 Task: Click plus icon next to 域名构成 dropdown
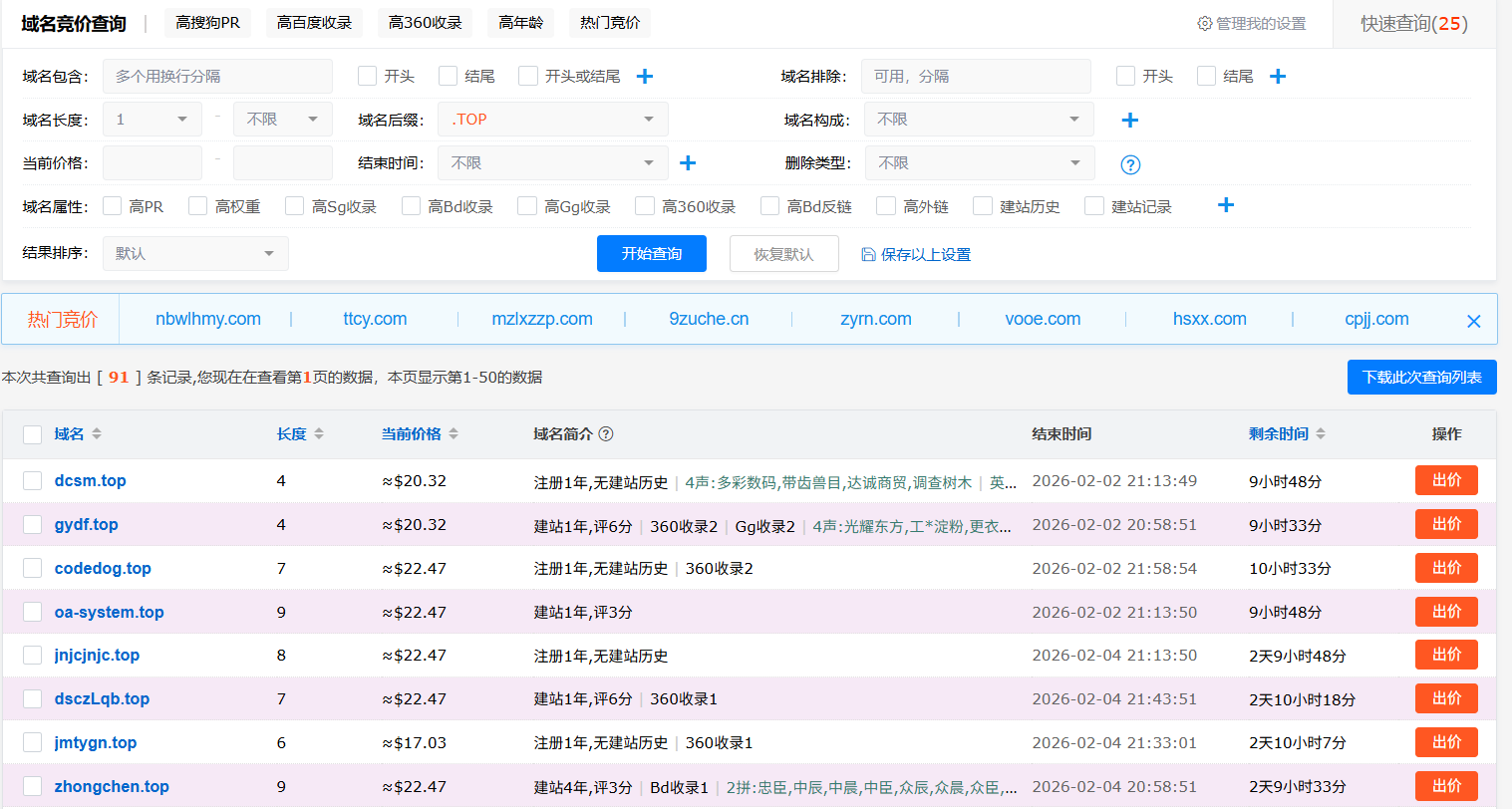pyautogui.click(x=1129, y=121)
